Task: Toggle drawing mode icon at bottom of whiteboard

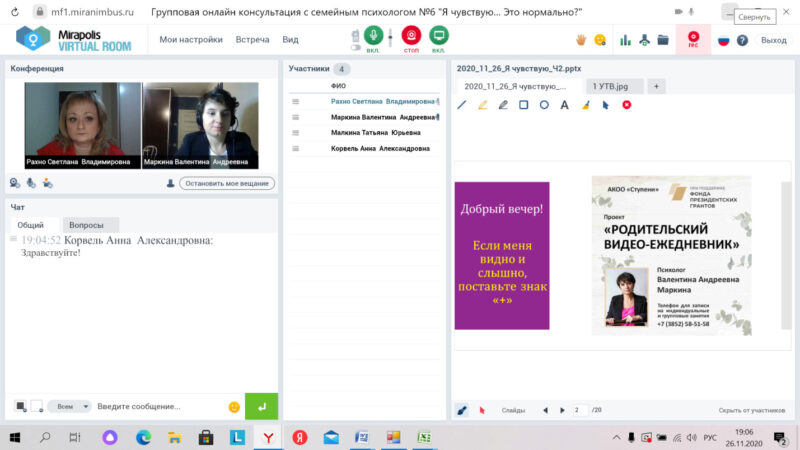Action: 462,410
